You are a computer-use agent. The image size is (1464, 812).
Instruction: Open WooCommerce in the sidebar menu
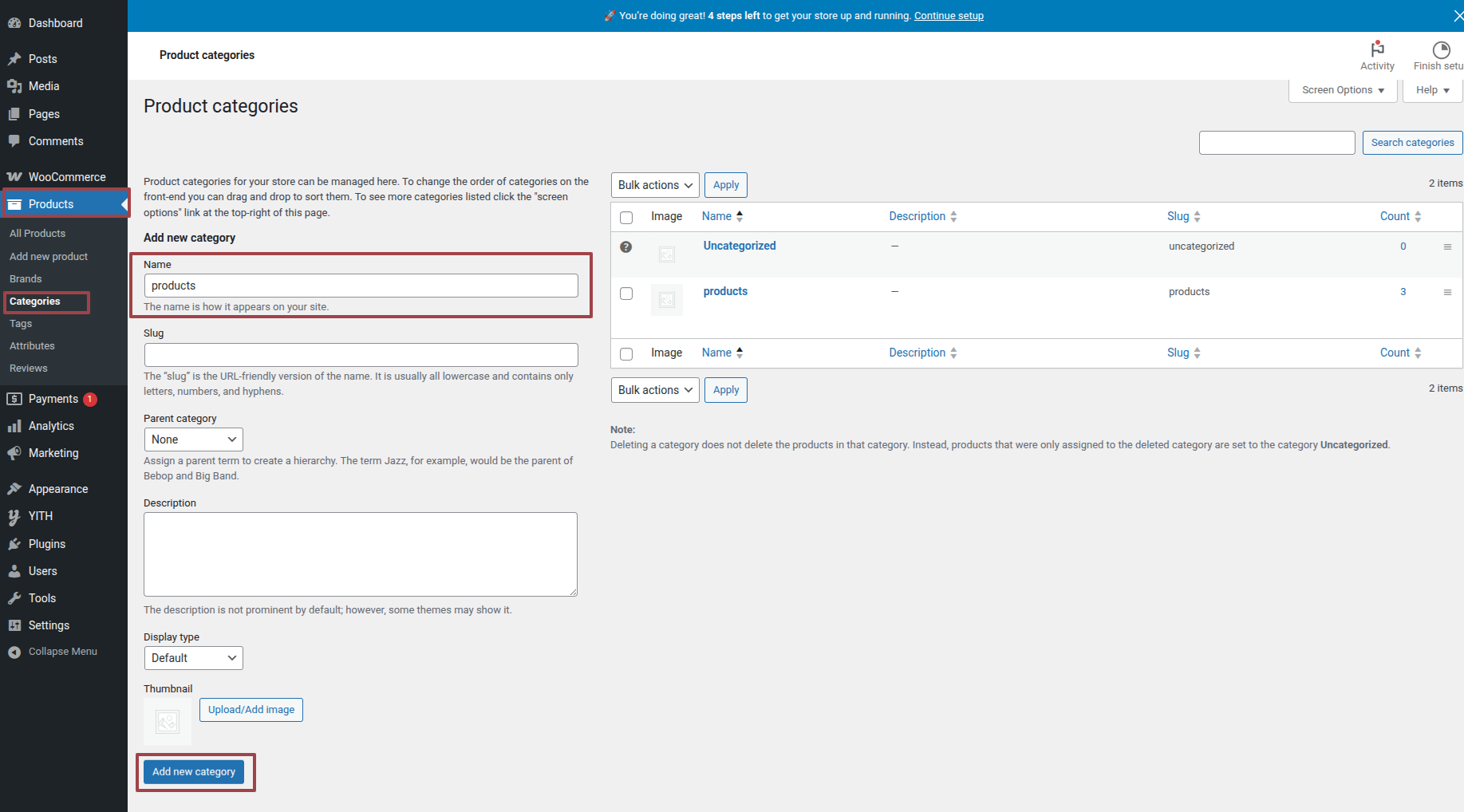pos(66,177)
